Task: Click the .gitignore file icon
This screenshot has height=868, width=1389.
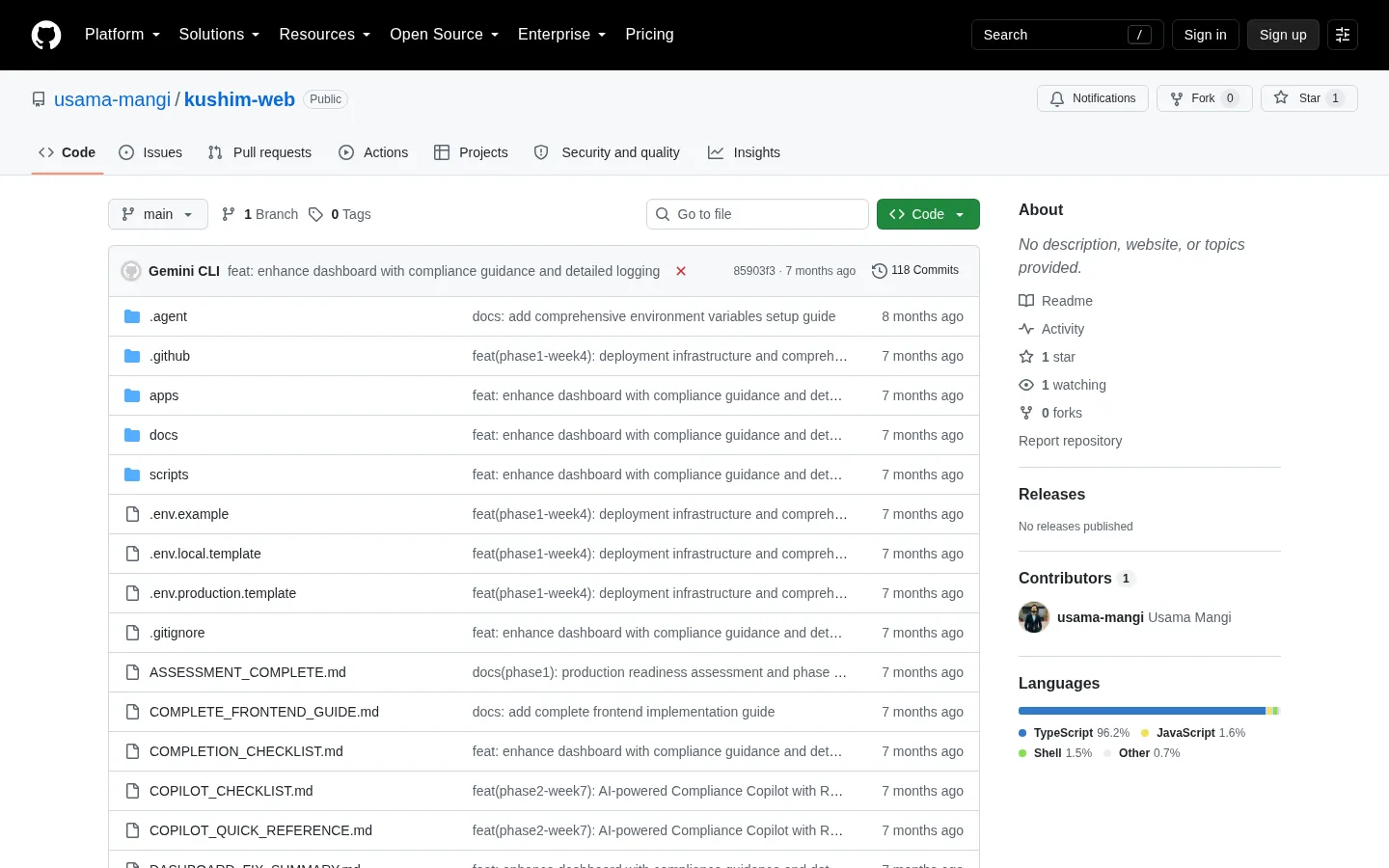Action: (x=132, y=633)
